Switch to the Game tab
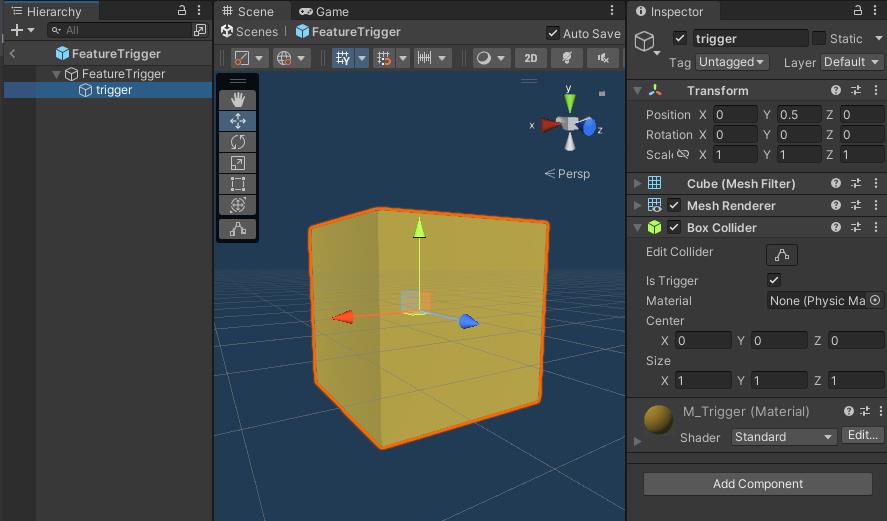Image resolution: width=887 pixels, height=521 pixels. pos(324,11)
